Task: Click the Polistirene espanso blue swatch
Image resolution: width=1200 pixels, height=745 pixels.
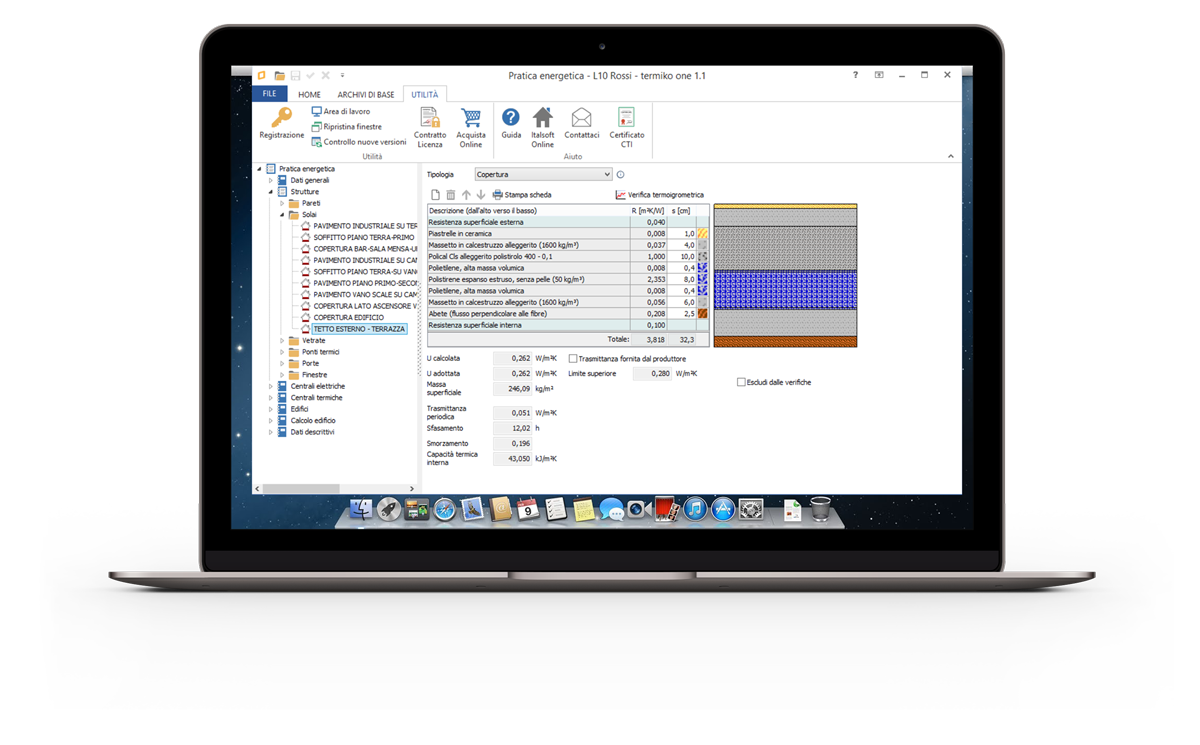Action: pyautogui.click(x=703, y=280)
